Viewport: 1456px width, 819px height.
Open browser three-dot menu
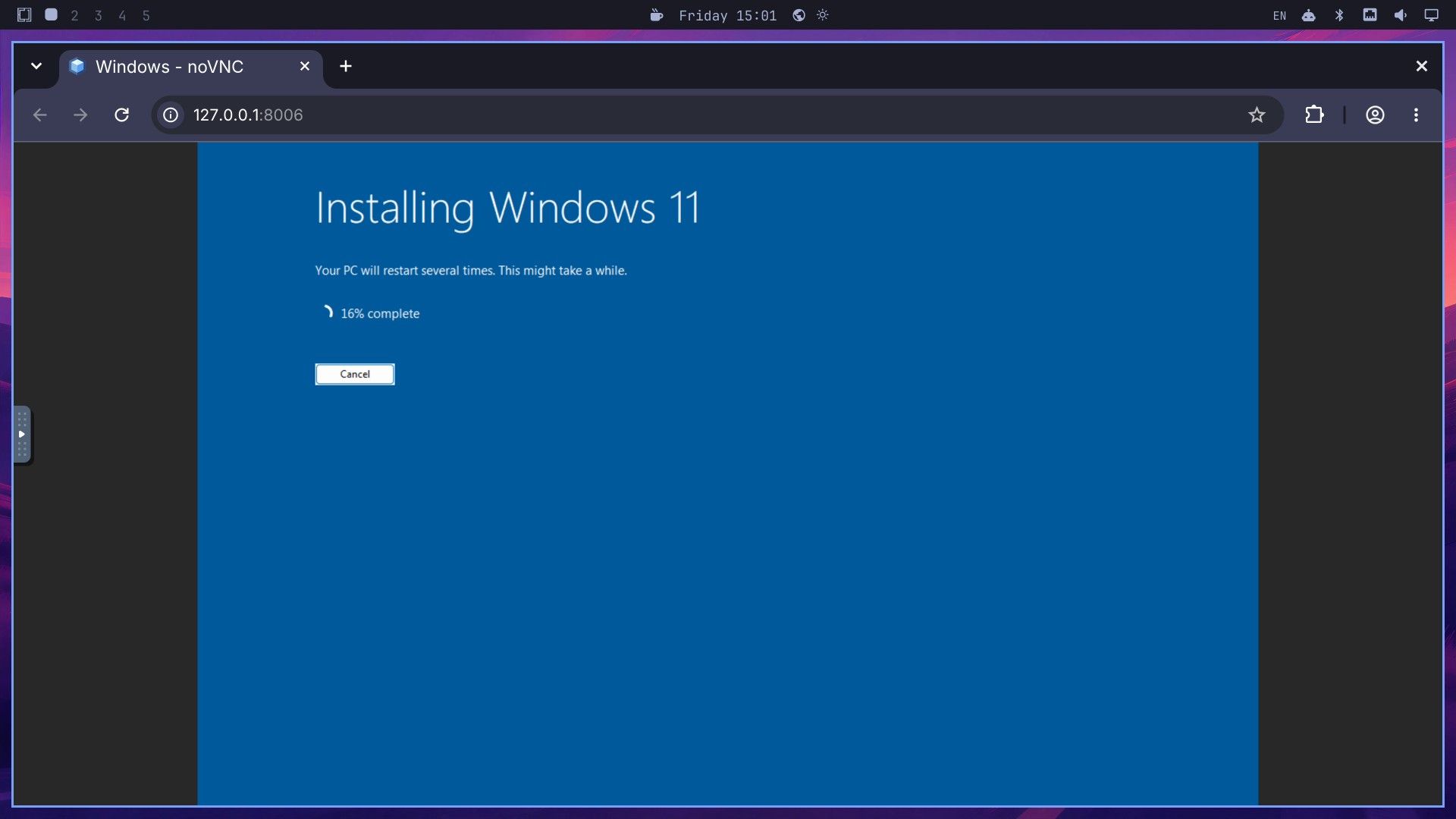pos(1416,115)
